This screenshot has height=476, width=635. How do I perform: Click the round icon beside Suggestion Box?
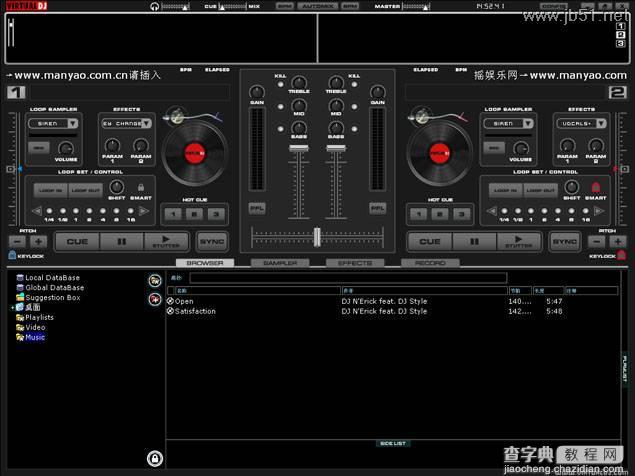click(x=155, y=299)
